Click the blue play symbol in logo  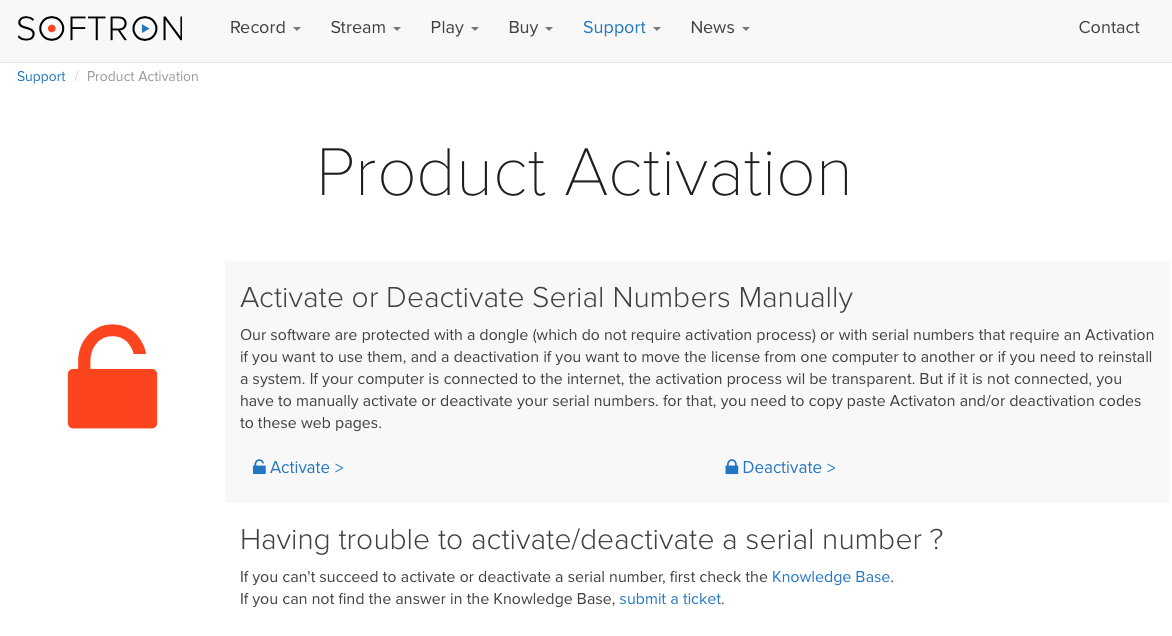click(145, 28)
